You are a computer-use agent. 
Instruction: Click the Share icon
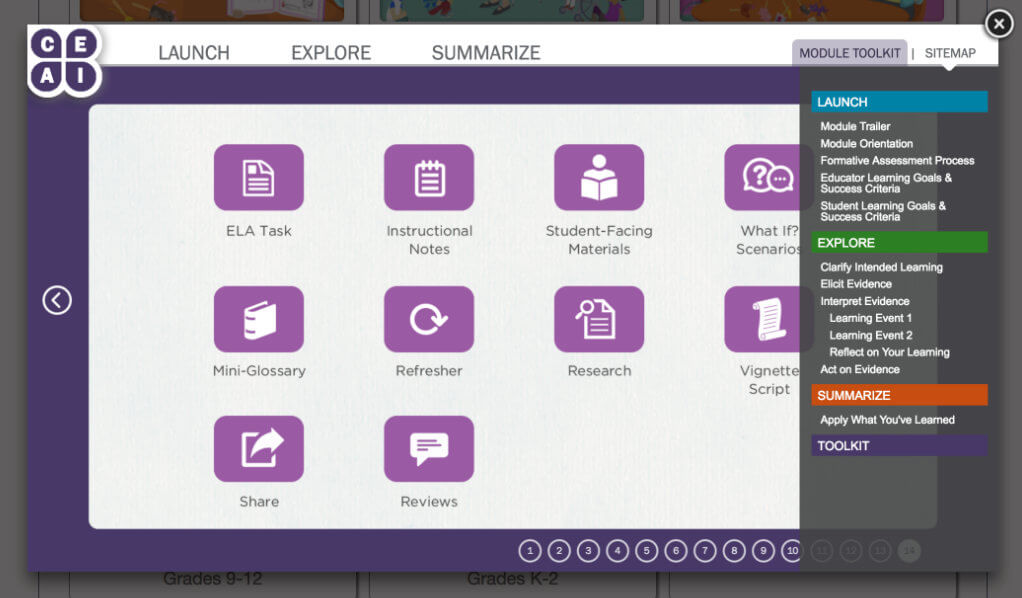coord(258,449)
